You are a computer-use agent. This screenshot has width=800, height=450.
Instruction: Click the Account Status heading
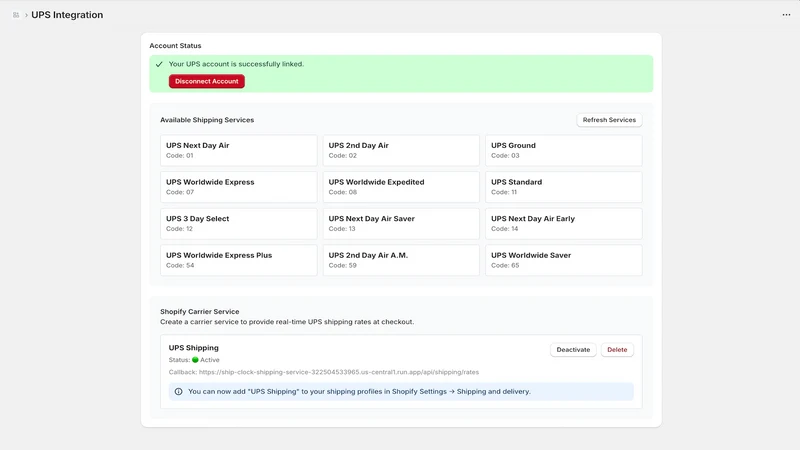click(x=175, y=45)
